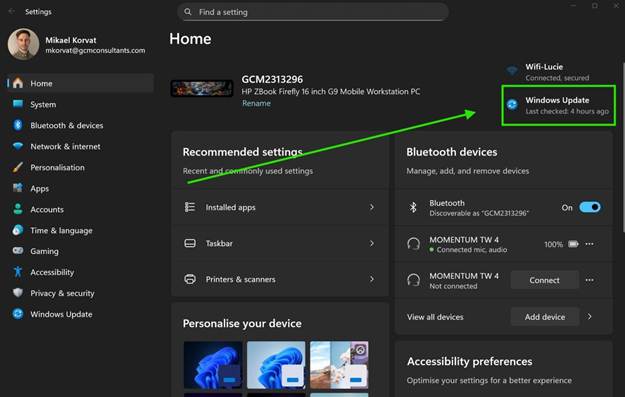Click View all devices
Screen dimensions: 625x397
[x=435, y=317]
